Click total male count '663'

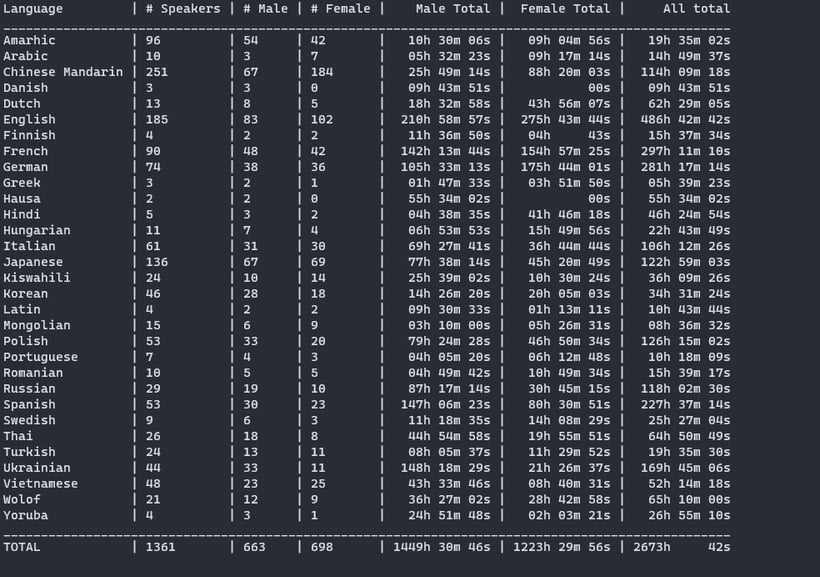point(254,547)
